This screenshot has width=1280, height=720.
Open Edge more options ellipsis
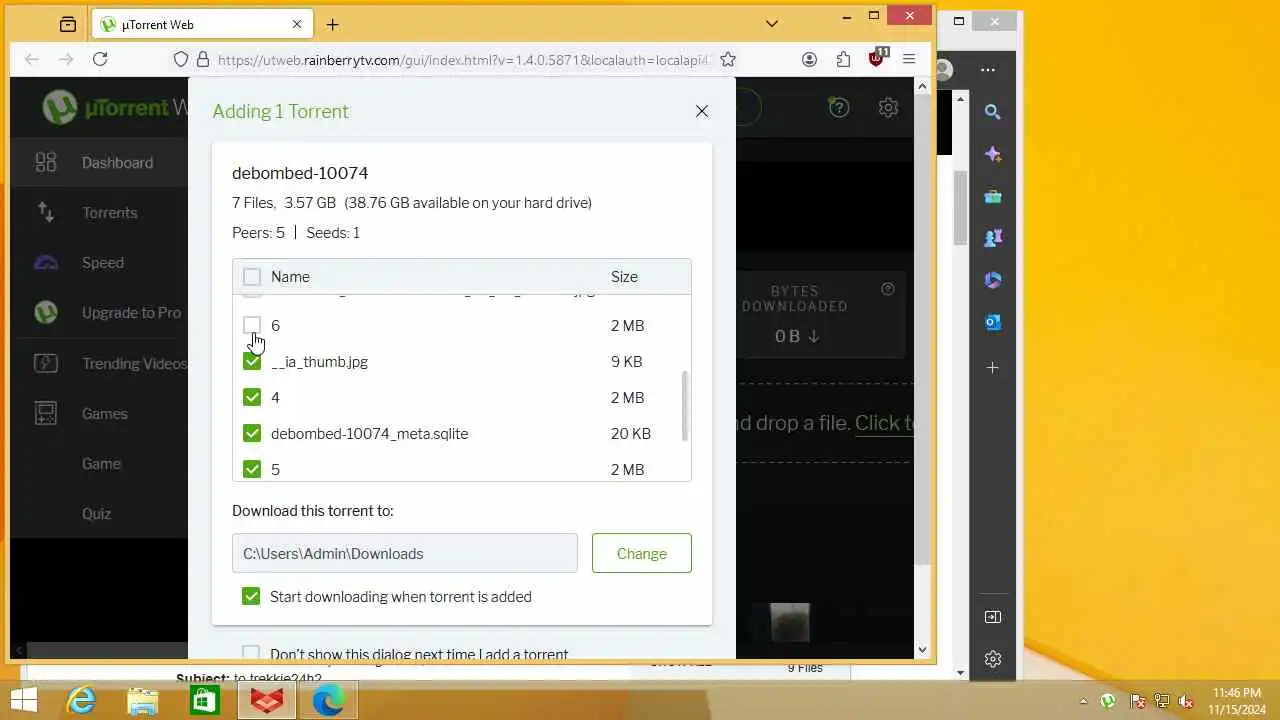pyautogui.click(x=988, y=70)
